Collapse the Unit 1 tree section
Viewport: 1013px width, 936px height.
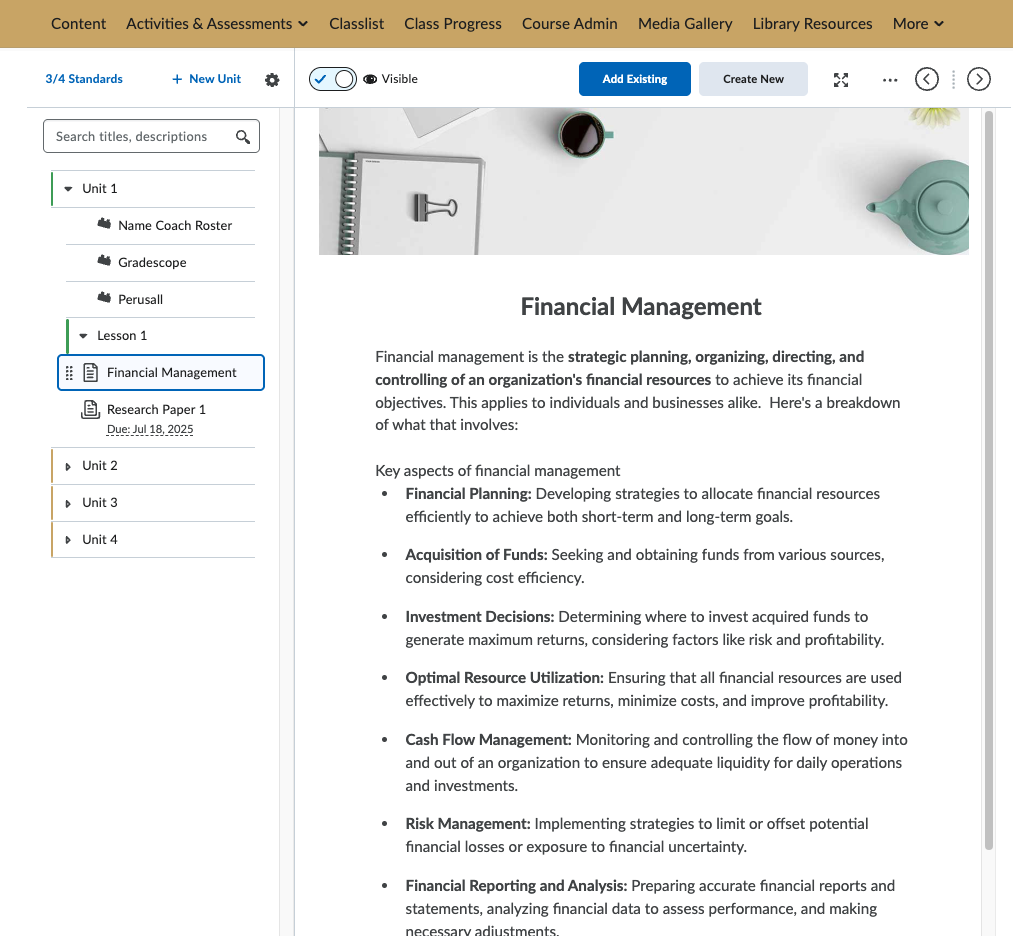[x=68, y=189]
